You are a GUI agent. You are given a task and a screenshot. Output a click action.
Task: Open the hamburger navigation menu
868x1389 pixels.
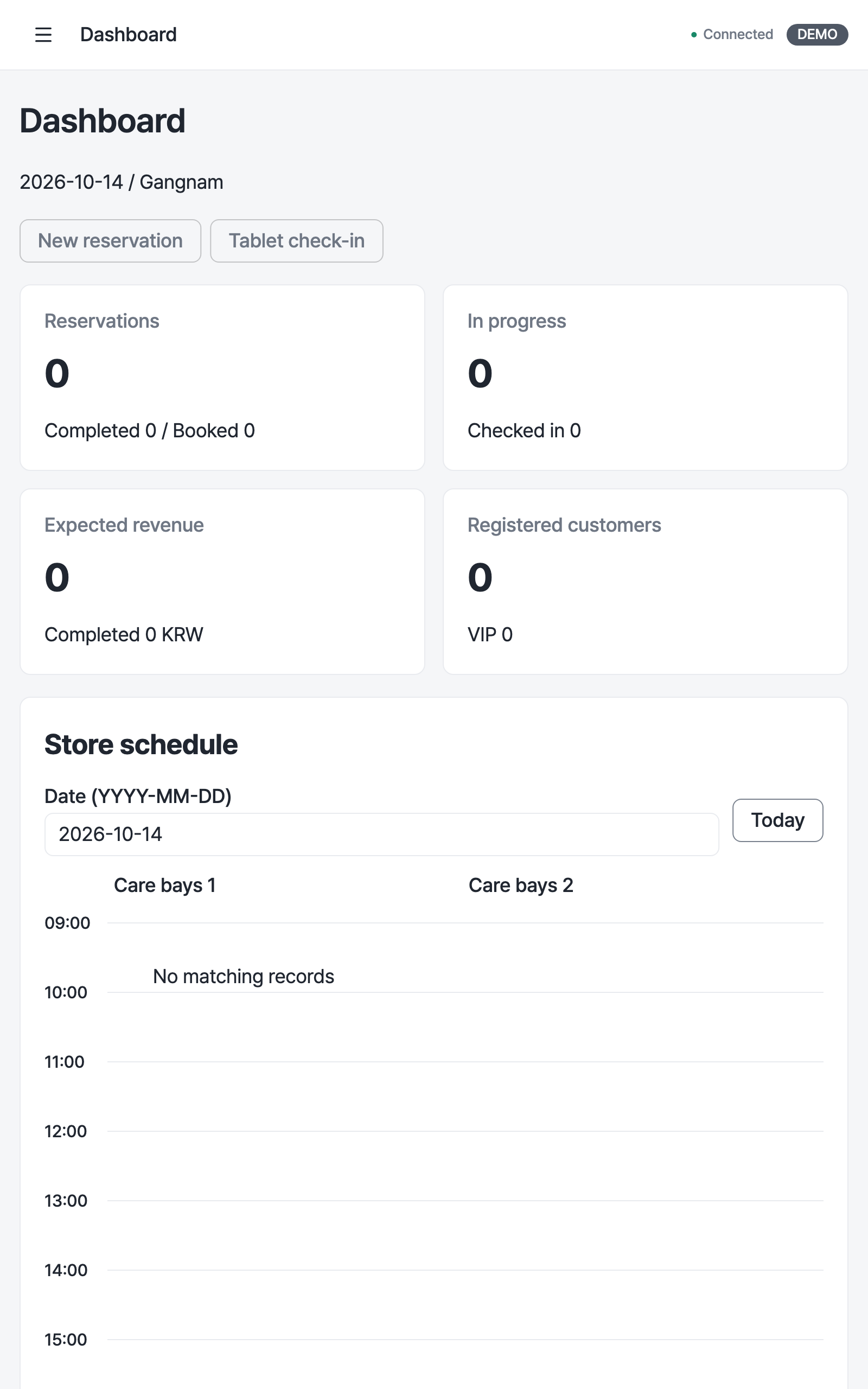(43, 34)
